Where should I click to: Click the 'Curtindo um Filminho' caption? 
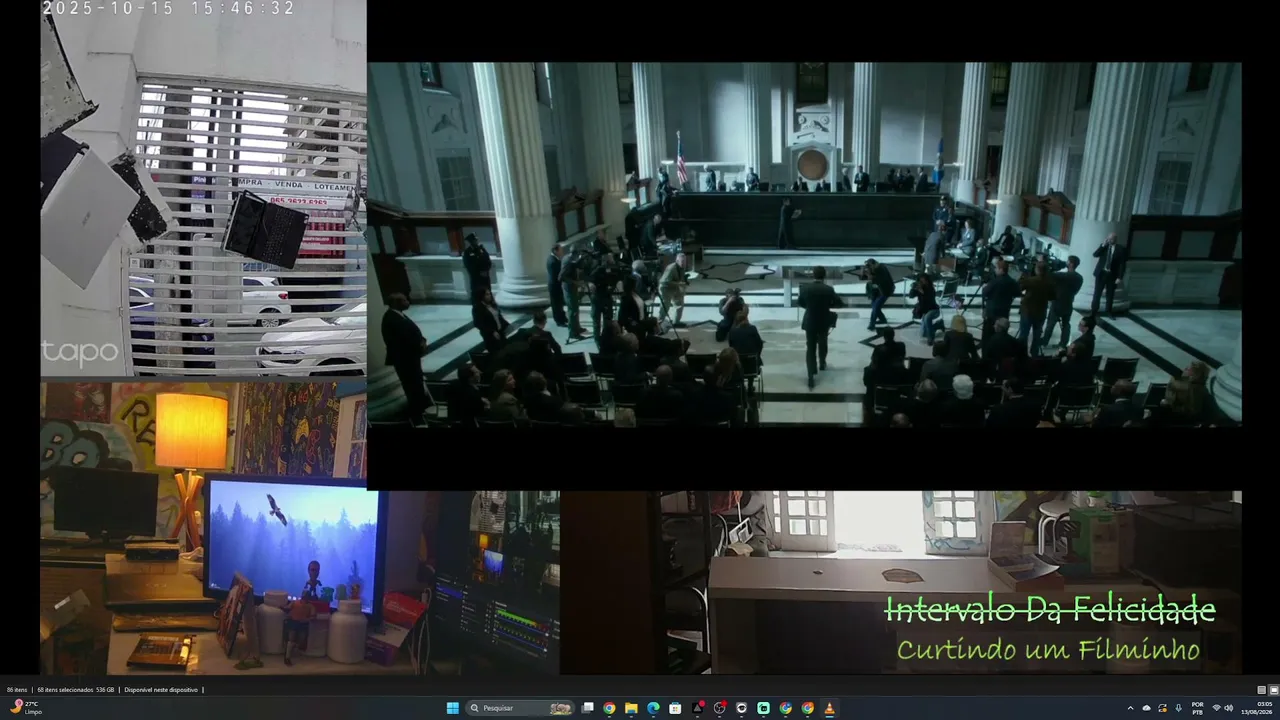pos(1048,650)
